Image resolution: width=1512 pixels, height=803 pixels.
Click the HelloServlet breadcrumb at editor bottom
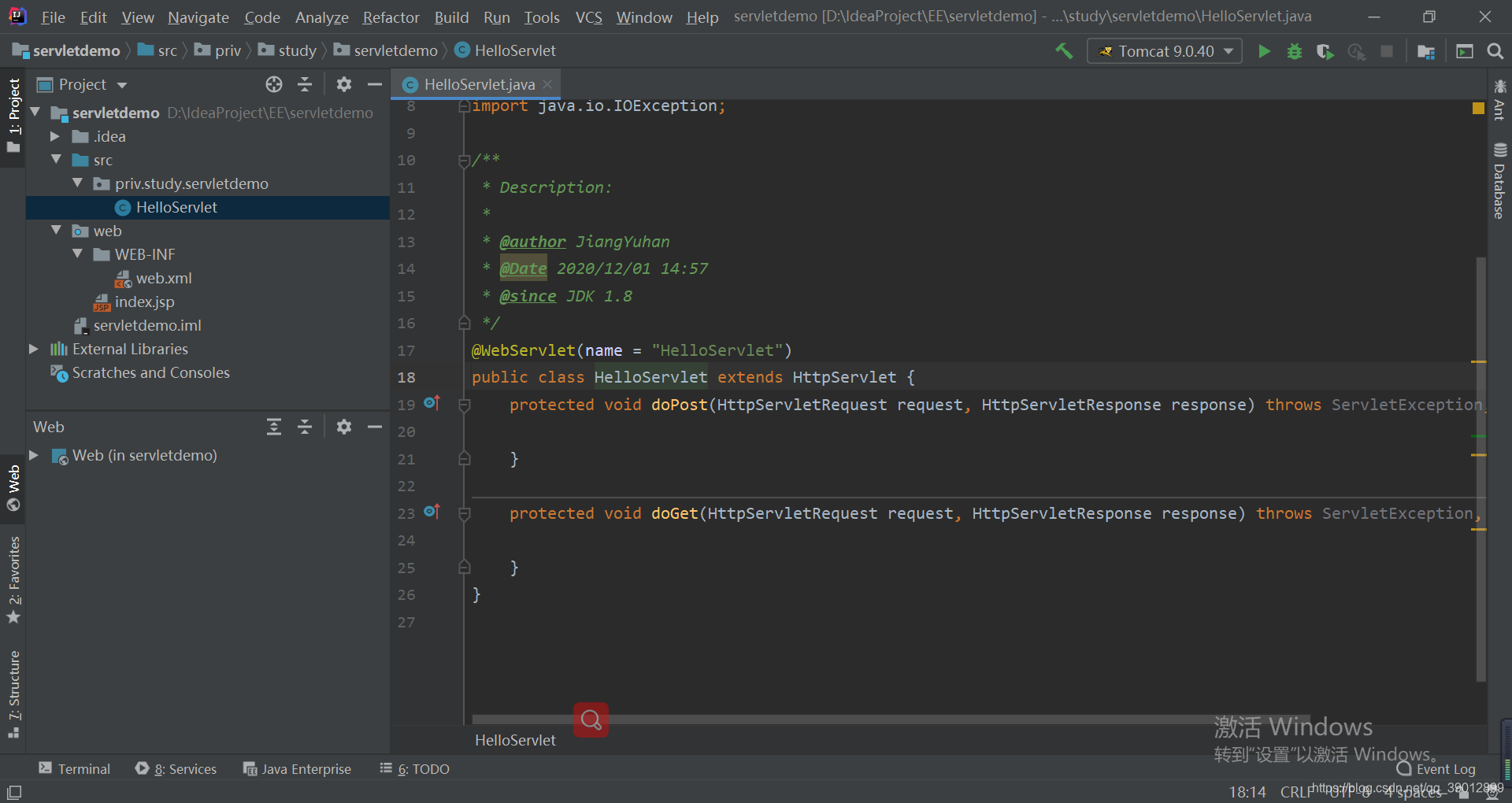click(515, 740)
